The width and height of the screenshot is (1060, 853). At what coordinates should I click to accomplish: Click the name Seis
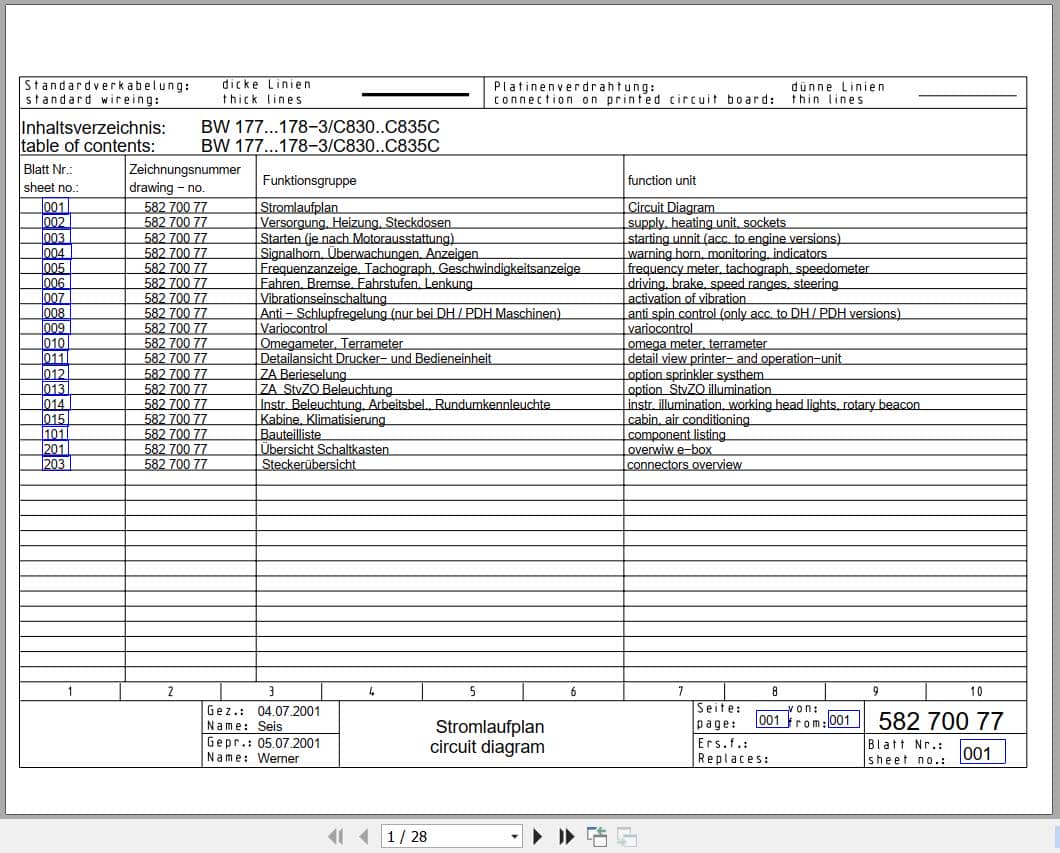pos(270,726)
